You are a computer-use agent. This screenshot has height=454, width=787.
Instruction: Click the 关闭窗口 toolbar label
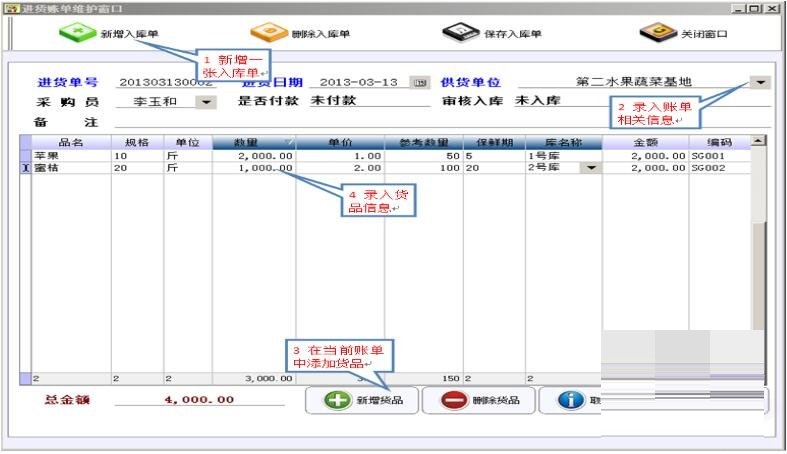704,34
